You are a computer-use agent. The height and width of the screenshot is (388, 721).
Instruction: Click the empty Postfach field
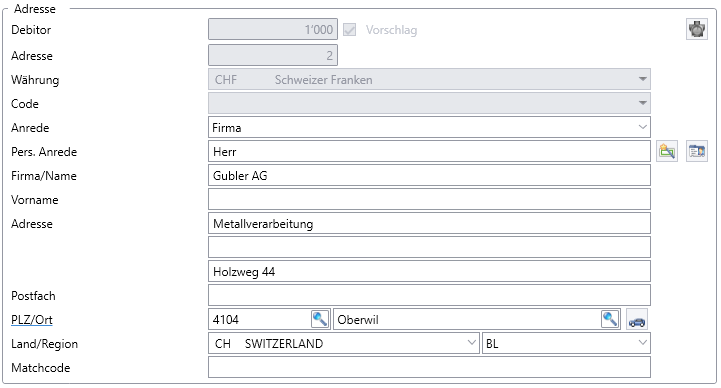point(429,295)
